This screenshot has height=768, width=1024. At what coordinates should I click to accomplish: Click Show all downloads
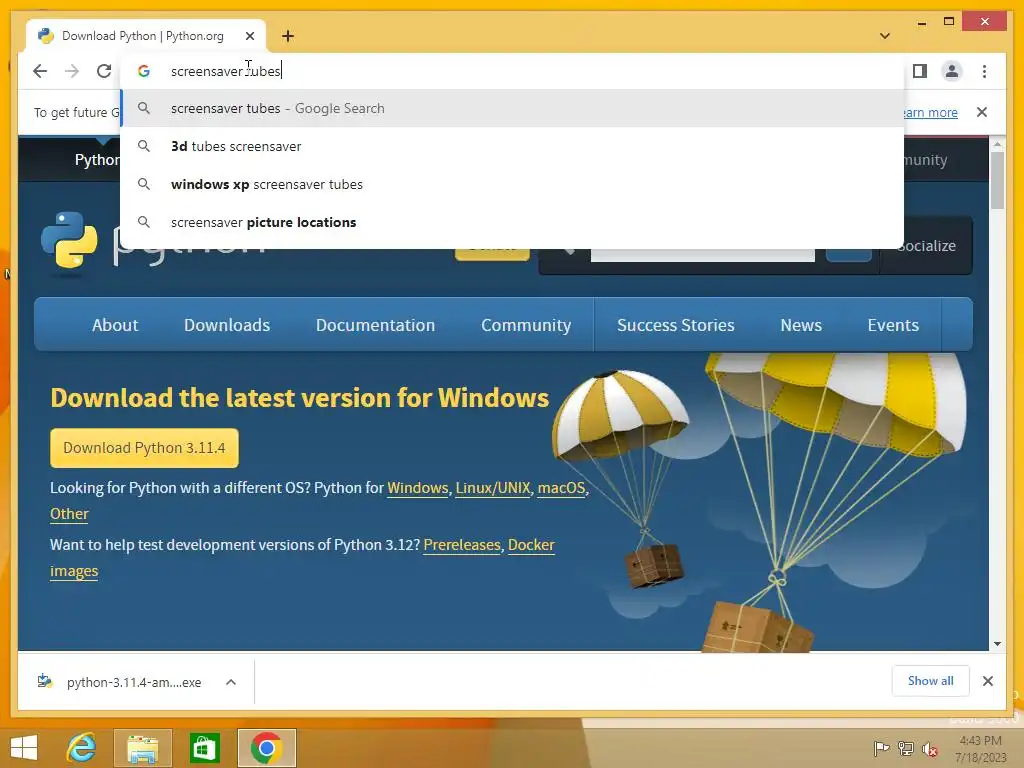(x=930, y=681)
